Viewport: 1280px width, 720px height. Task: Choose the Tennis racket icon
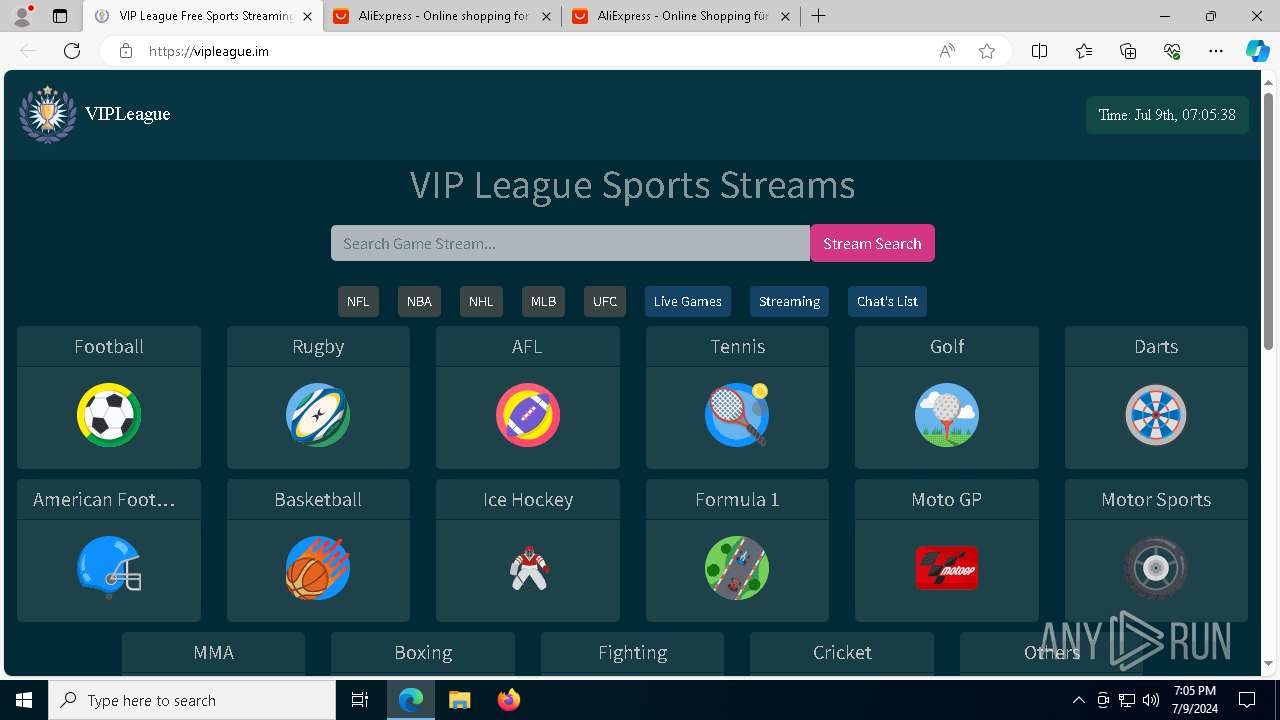pyautogui.click(x=737, y=415)
